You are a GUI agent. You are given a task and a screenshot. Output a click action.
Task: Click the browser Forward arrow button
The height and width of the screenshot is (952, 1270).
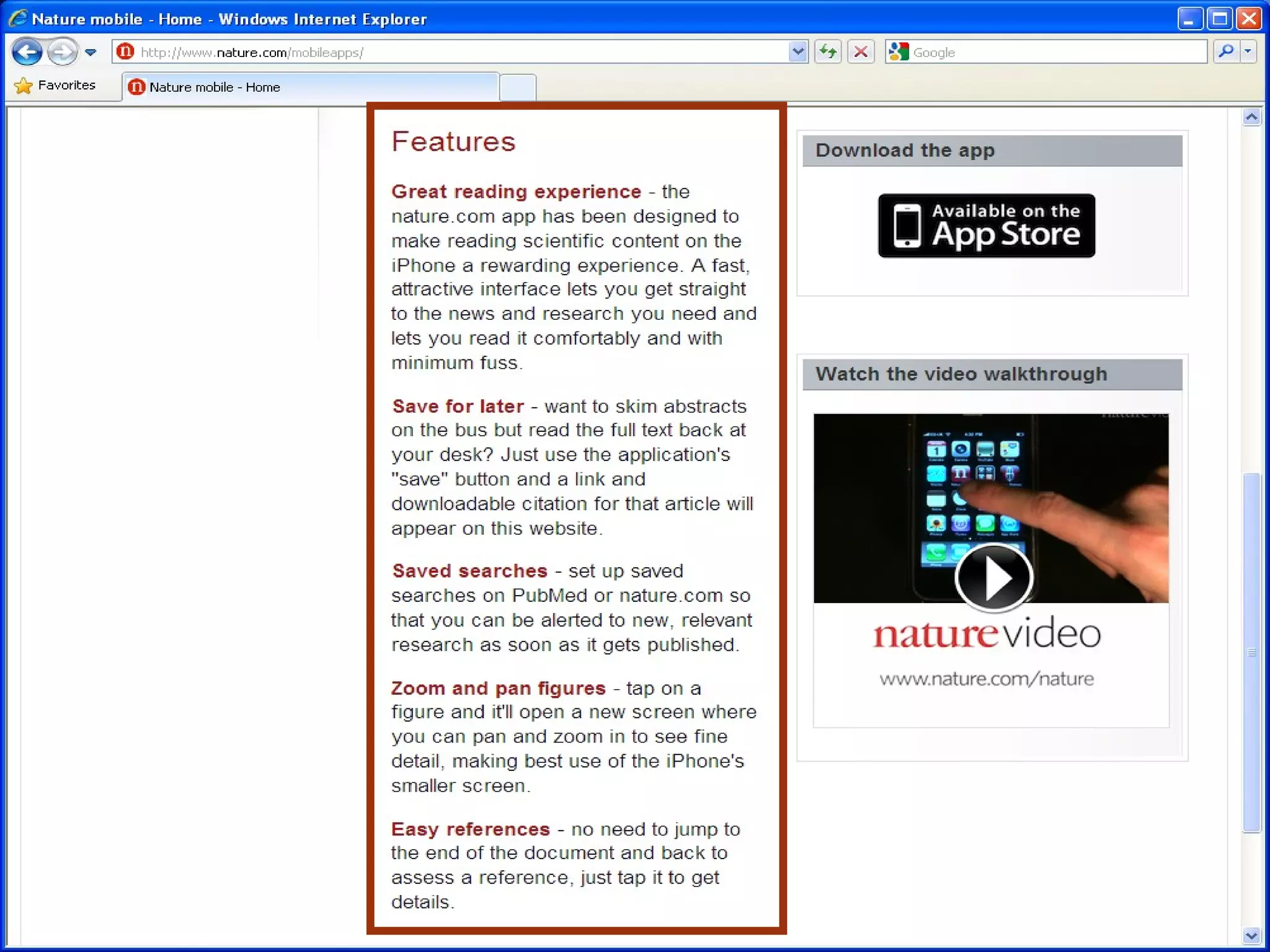61,52
